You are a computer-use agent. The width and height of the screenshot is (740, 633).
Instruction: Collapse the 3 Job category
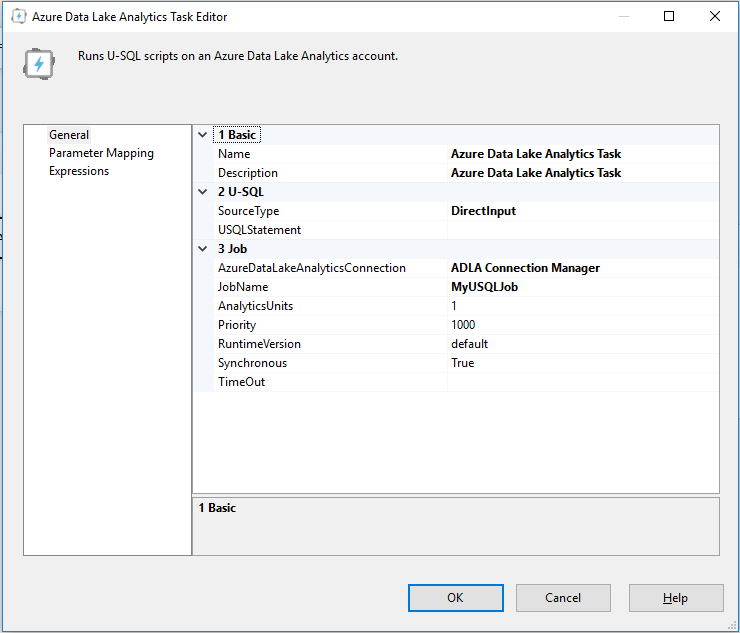(202, 249)
